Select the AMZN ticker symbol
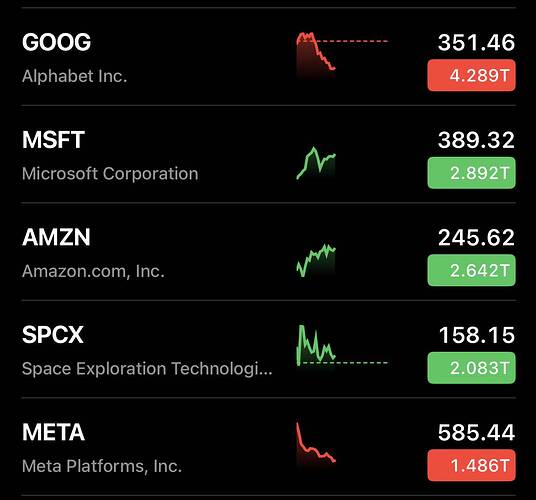The image size is (536, 500). tap(56, 237)
